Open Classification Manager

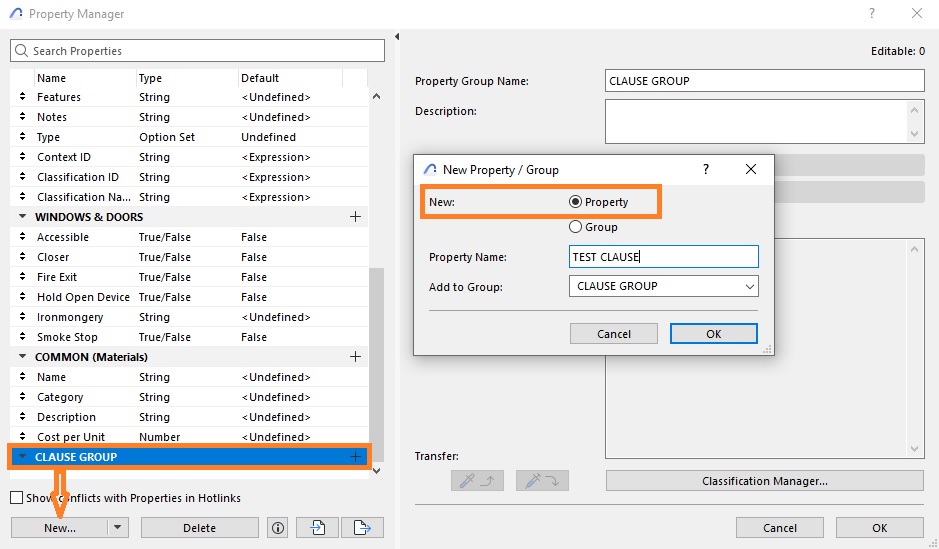coord(765,481)
